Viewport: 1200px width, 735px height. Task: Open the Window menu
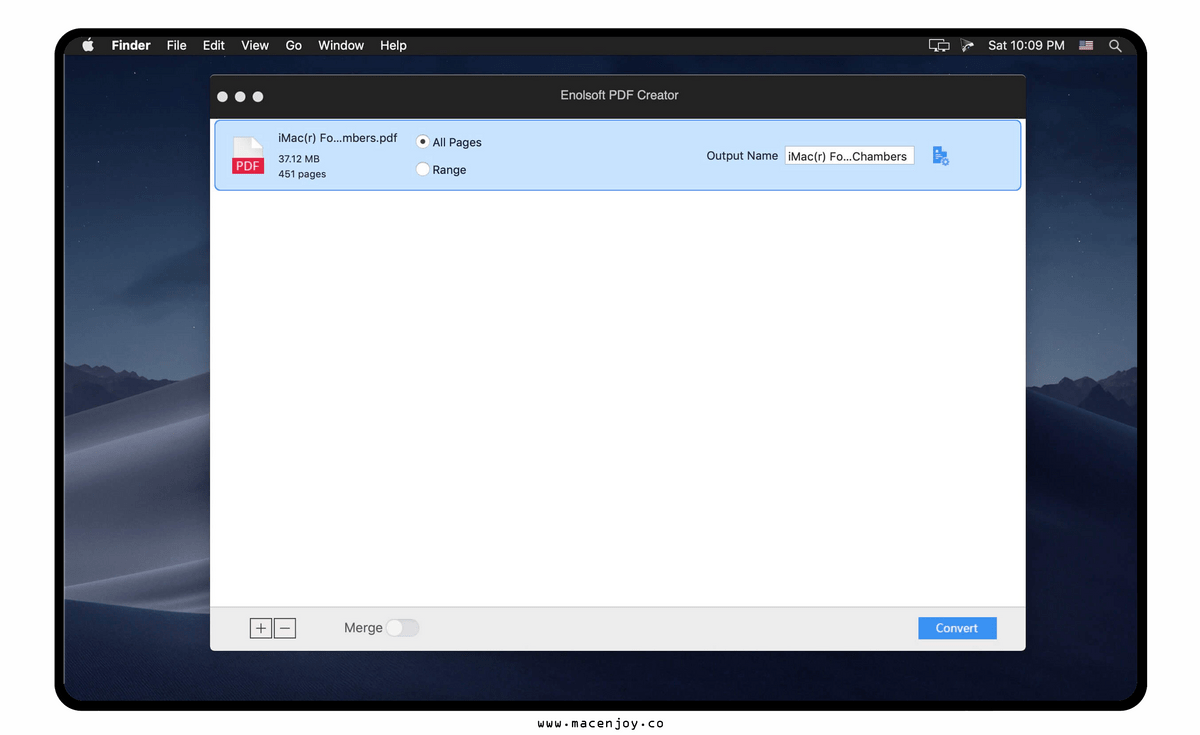pos(341,45)
